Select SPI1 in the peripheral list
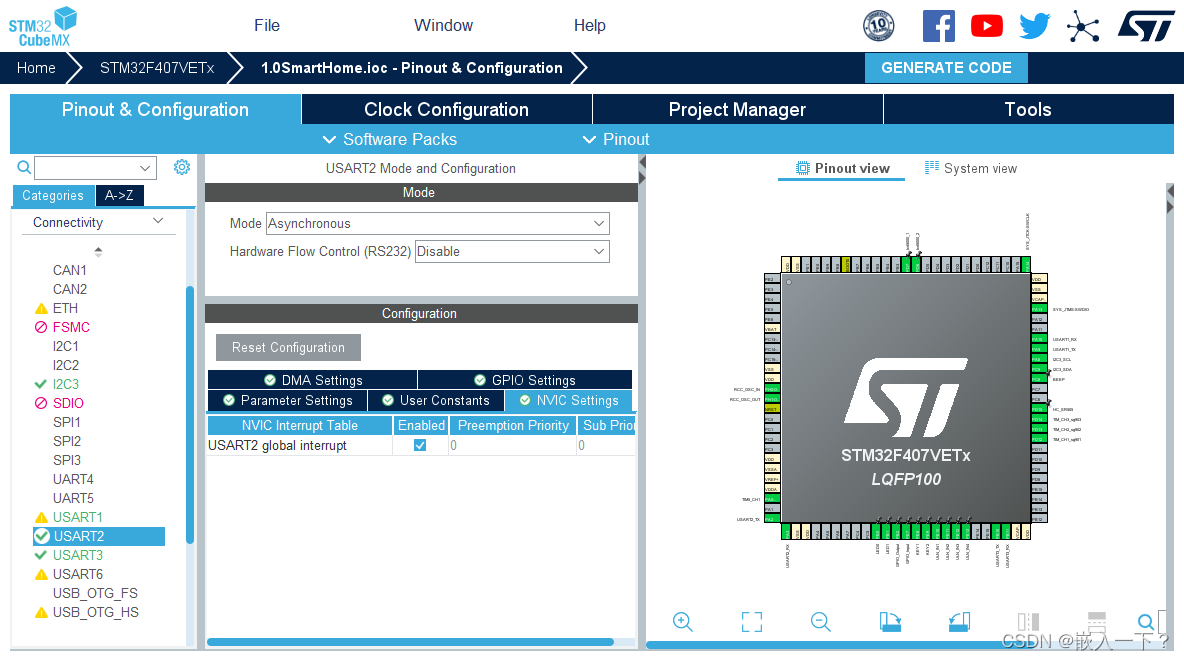The height and width of the screenshot is (661, 1184). pyautogui.click(x=66, y=422)
